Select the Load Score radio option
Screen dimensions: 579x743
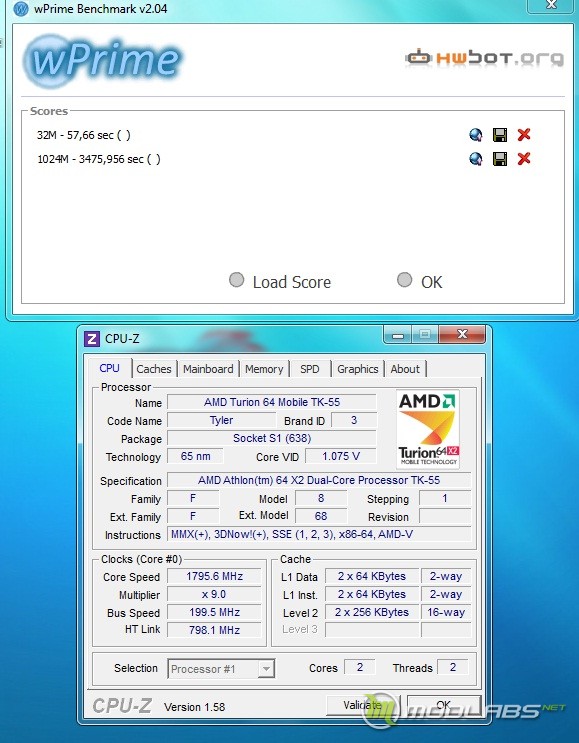coord(236,280)
